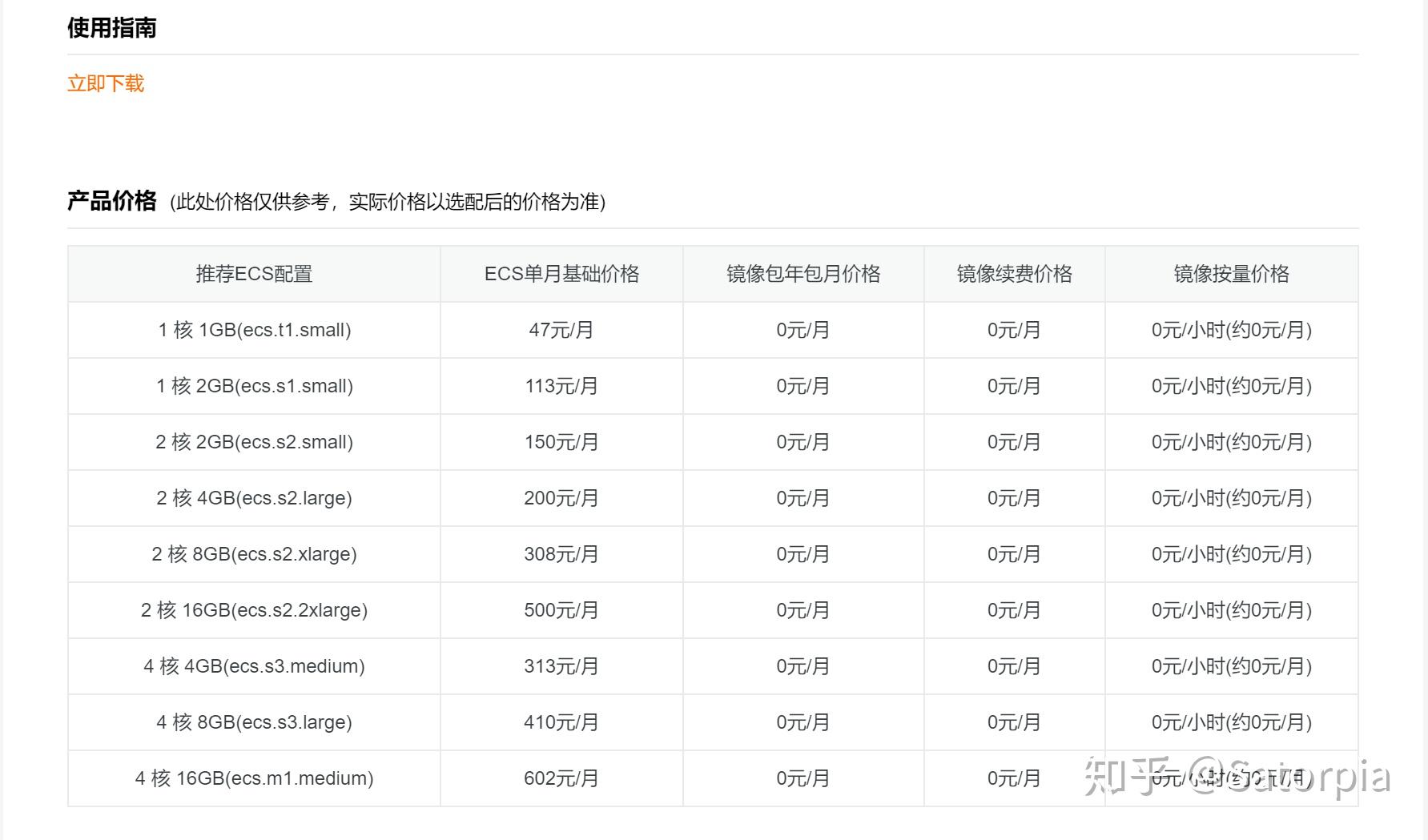Click the pricing disclaimer note beside 产品价格
Image resolution: width=1428 pixels, height=840 pixels.
[388, 202]
